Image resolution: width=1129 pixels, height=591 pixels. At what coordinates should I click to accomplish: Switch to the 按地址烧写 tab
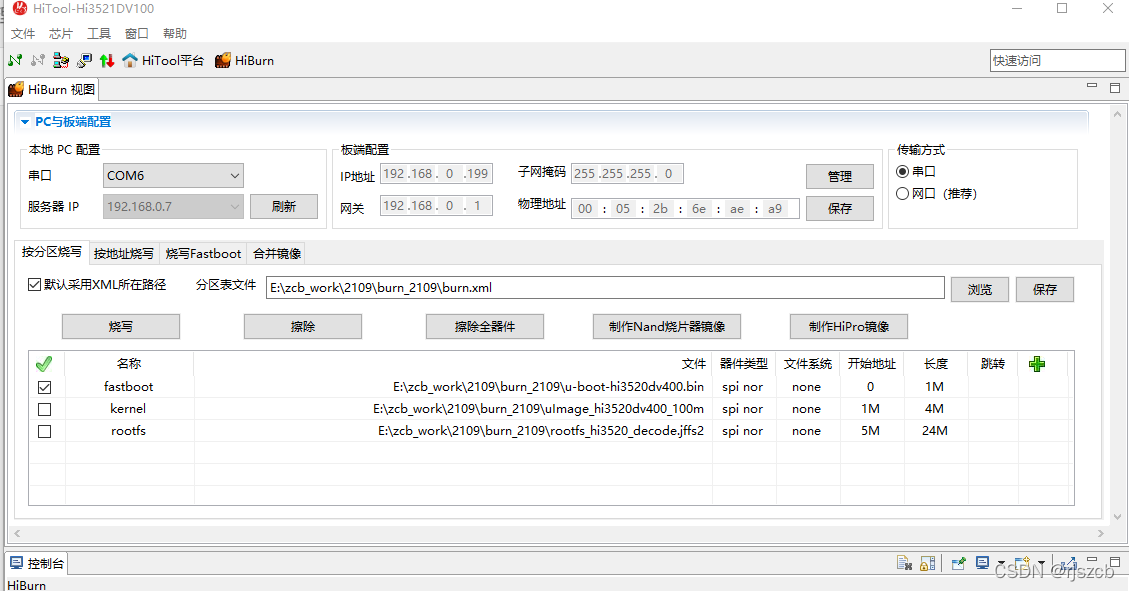(124, 253)
